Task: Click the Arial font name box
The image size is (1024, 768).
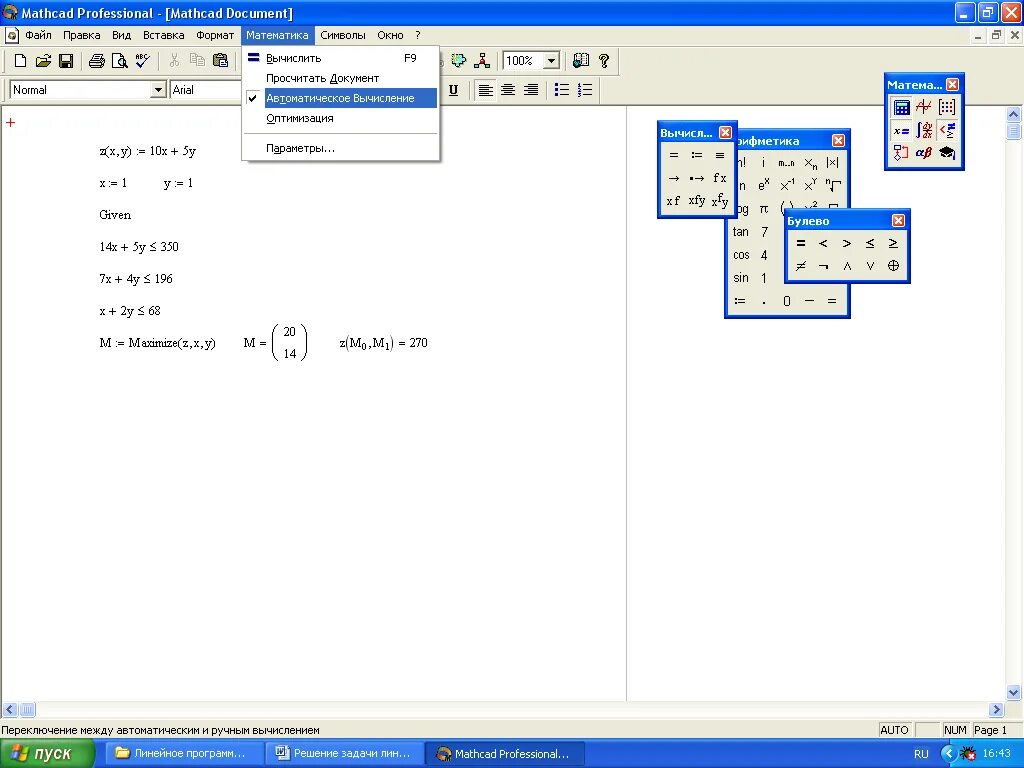Action: pos(206,90)
